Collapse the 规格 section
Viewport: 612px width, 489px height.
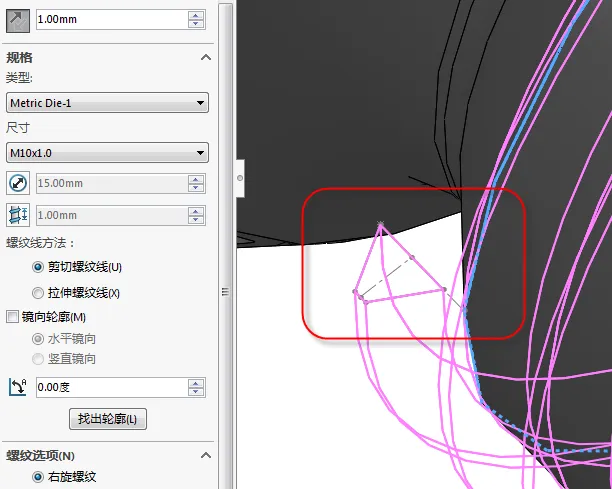tap(206, 58)
